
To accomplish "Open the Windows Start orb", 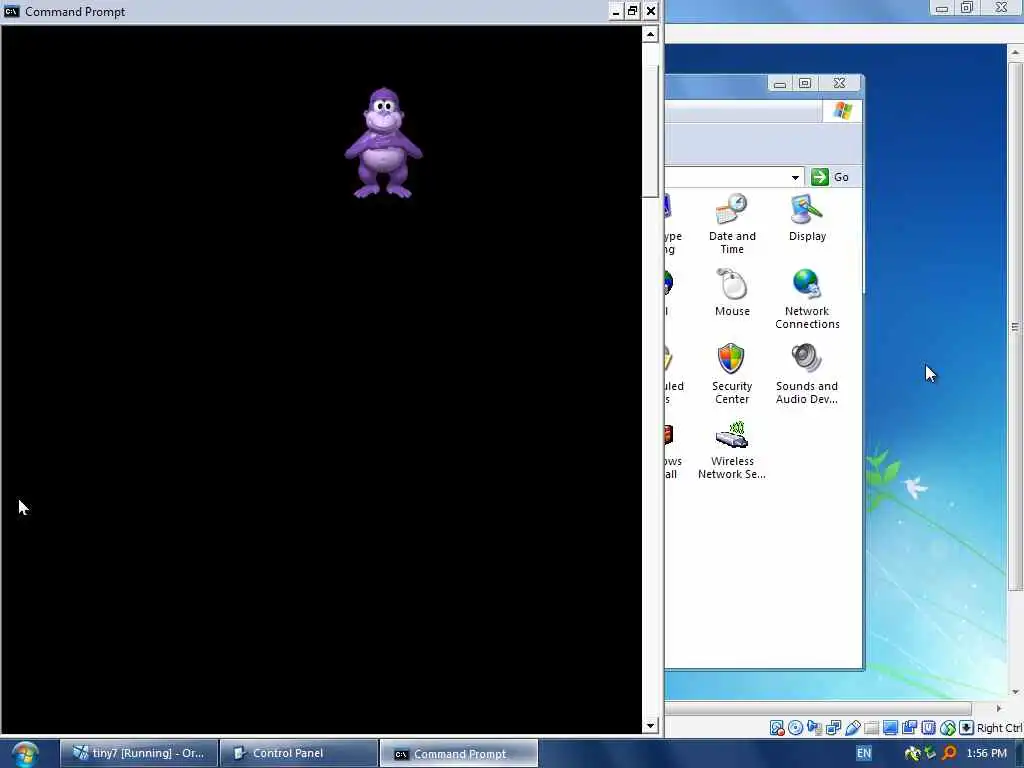I will pos(25,754).
